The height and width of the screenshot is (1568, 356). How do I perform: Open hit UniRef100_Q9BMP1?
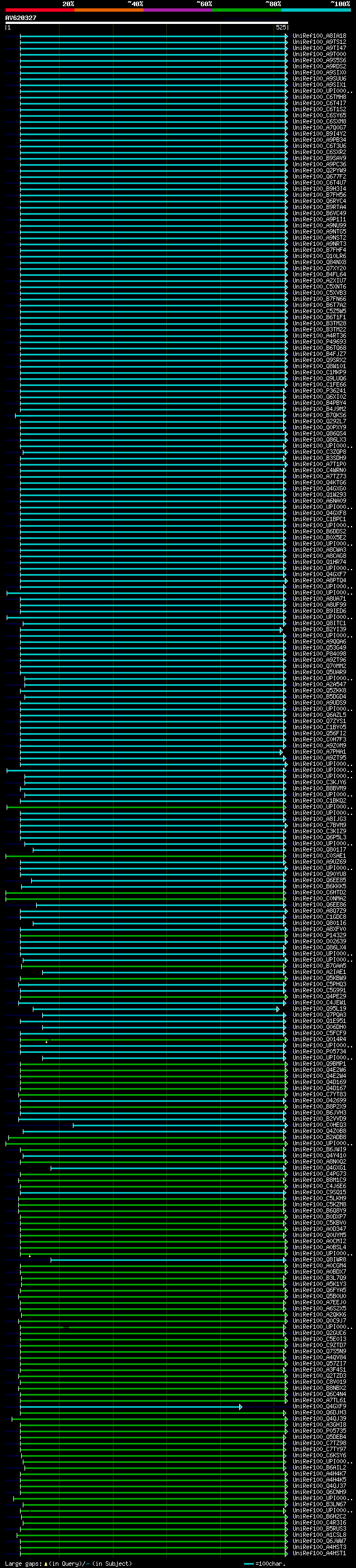319,1064
